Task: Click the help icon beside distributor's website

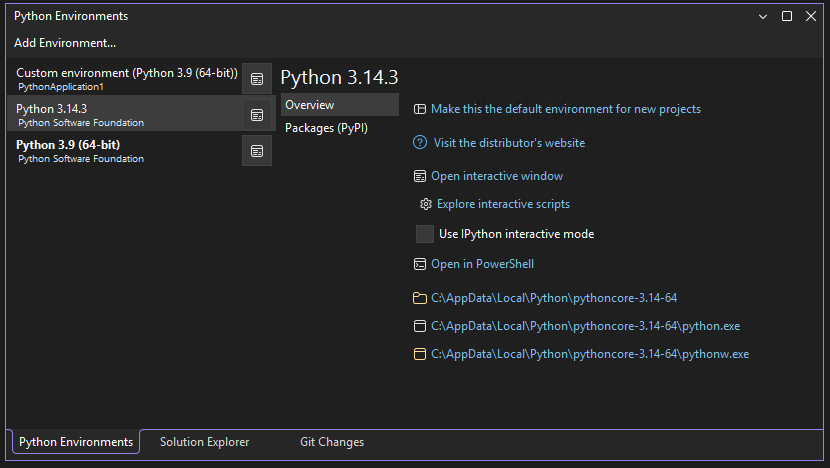Action: pos(420,143)
